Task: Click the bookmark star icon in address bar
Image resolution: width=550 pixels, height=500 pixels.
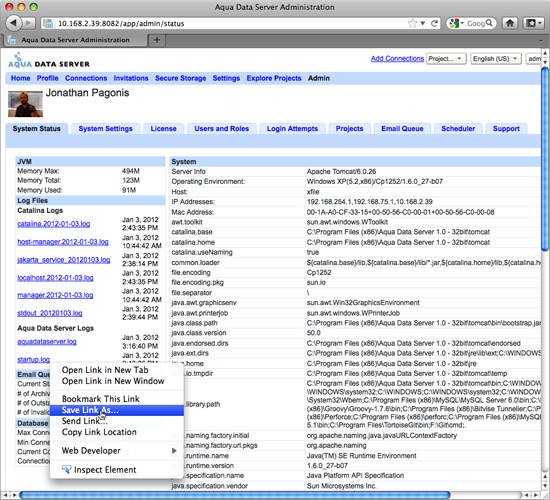Action: pyautogui.click(x=412, y=24)
